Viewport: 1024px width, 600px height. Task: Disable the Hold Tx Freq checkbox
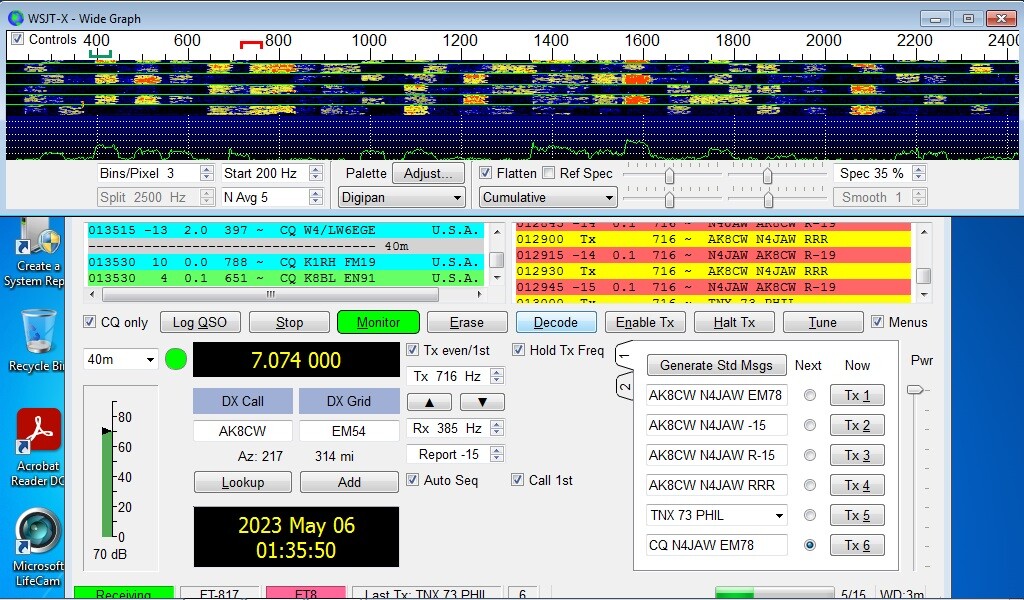coord(519,350)
